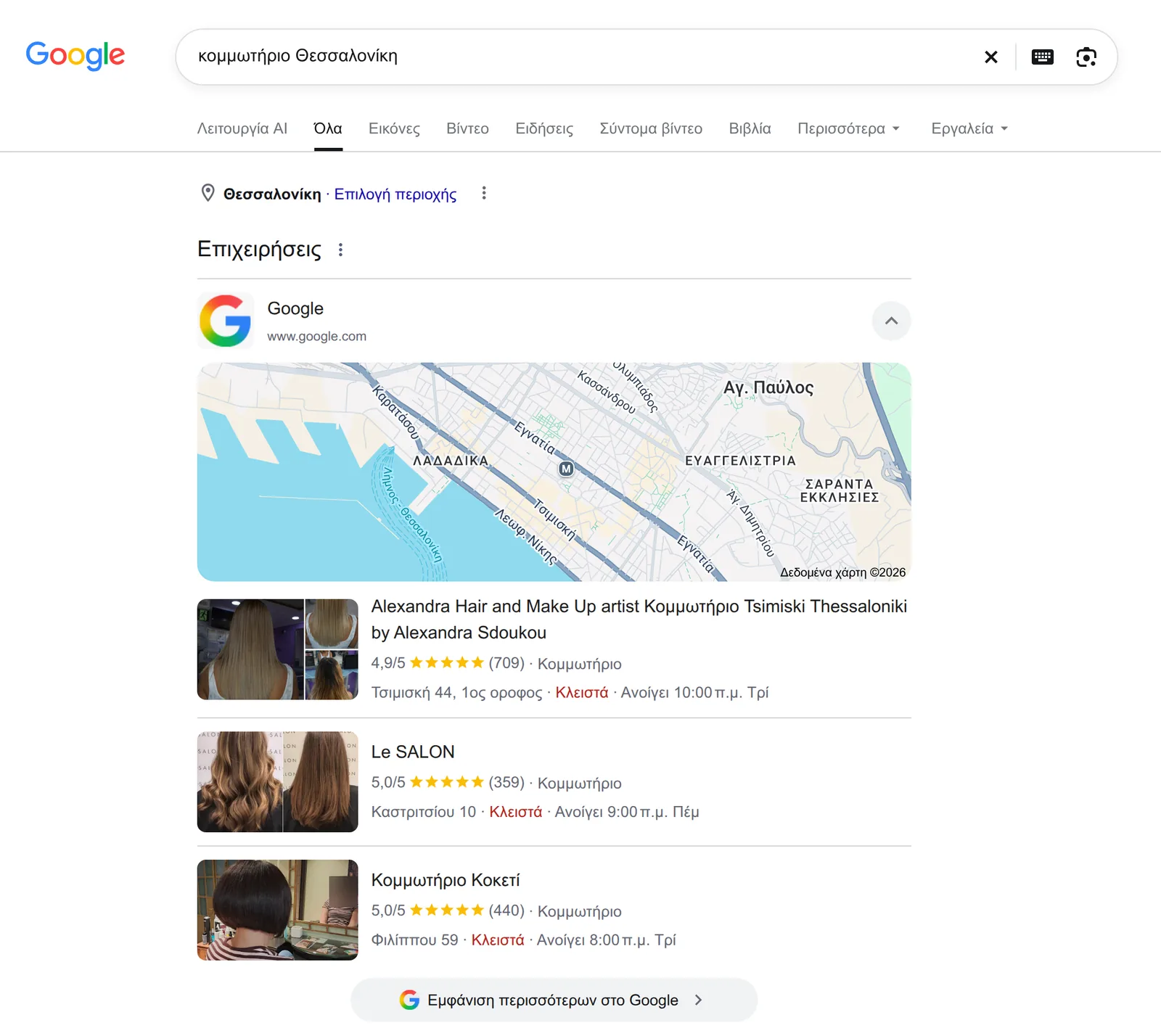Click the Επιλογή περιοχής link
Viewport: 1161px width, 1036px height.
pos(395,194)
